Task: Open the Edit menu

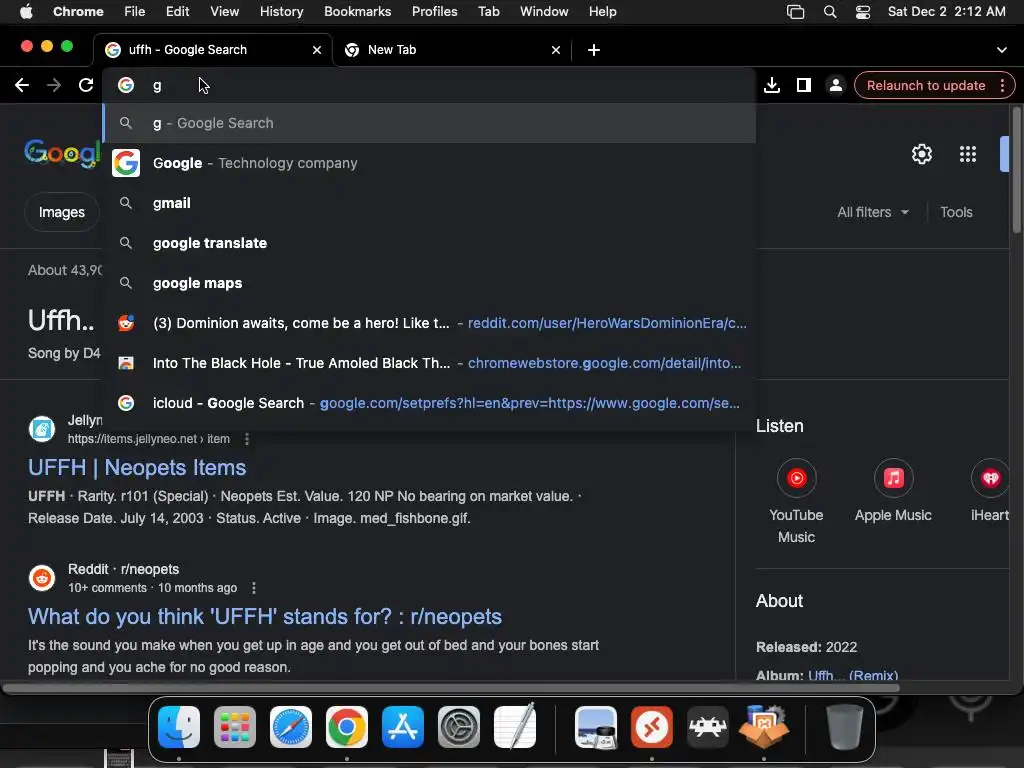Action: click(178, 12)
